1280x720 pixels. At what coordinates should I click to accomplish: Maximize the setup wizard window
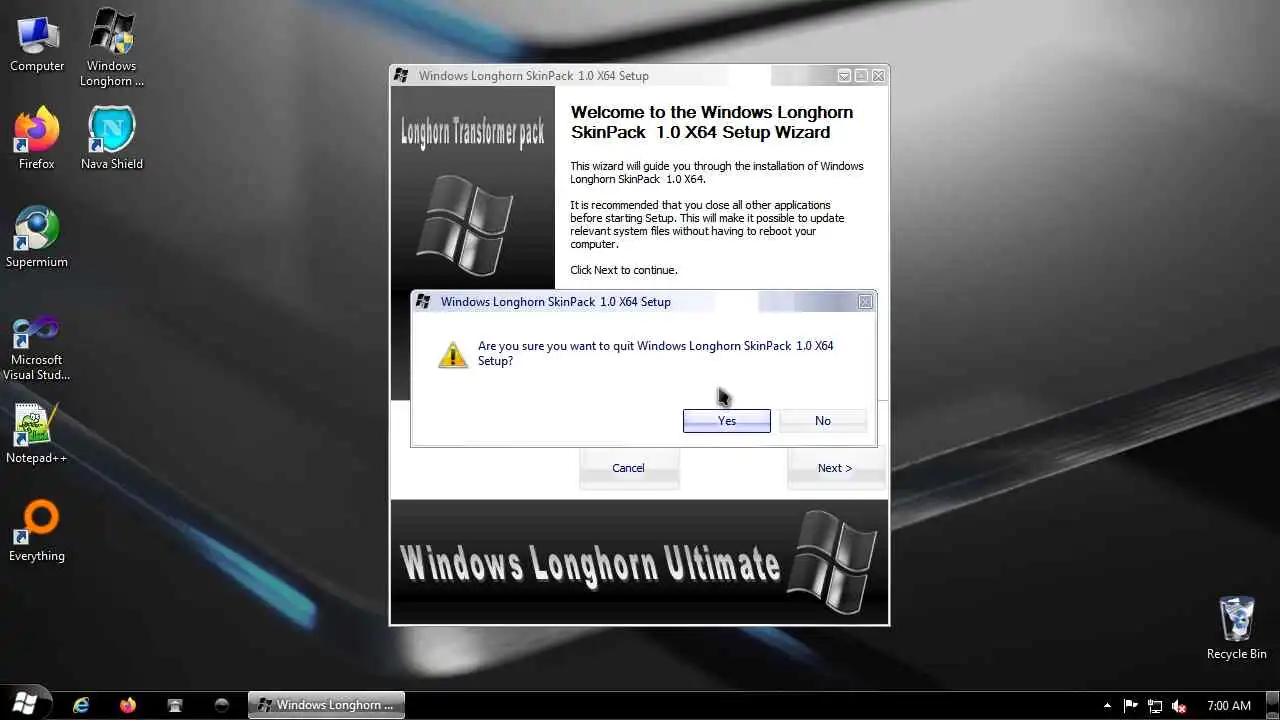861,76
